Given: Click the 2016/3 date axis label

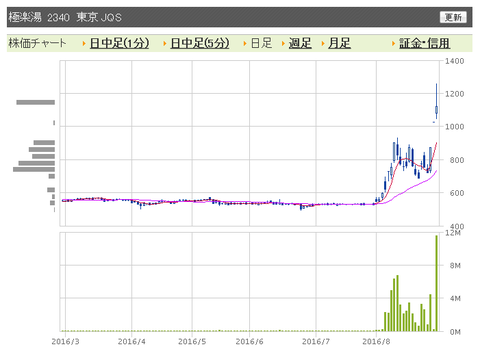Looking at the screenshot, I should (65, 342).
